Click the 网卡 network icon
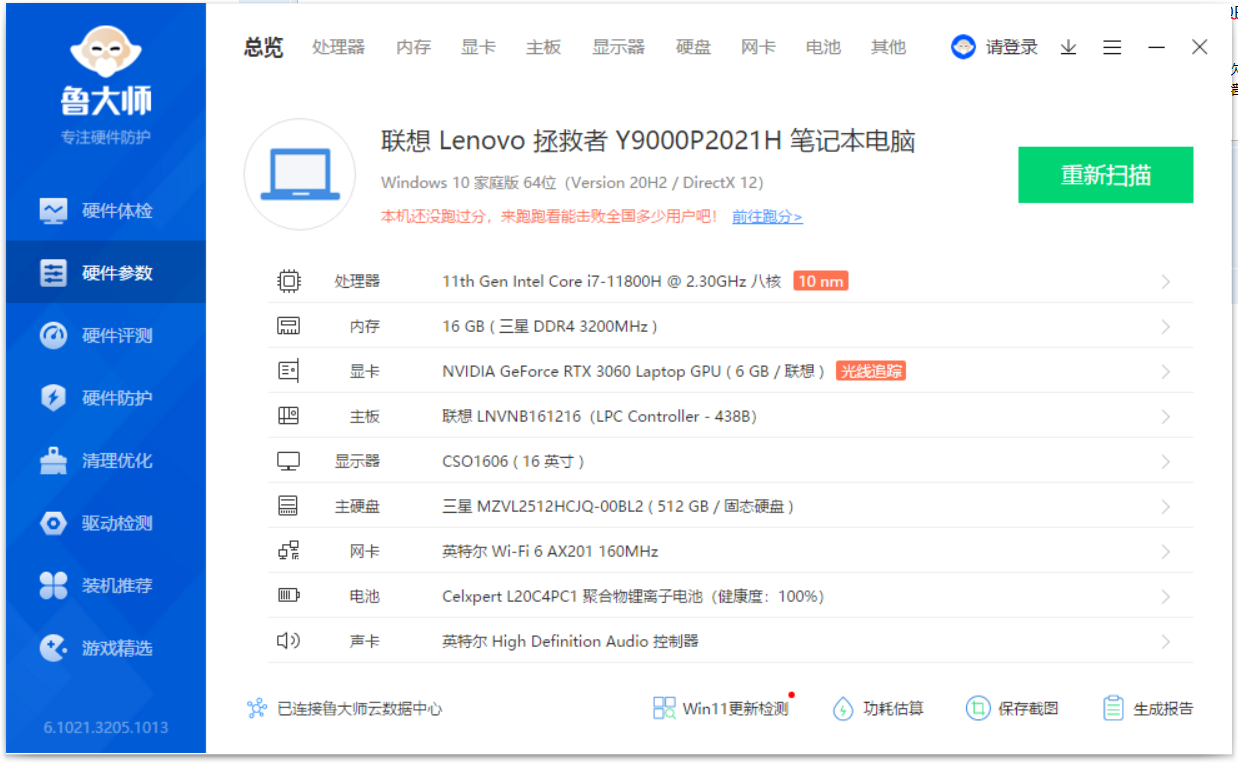 (288, 551)
